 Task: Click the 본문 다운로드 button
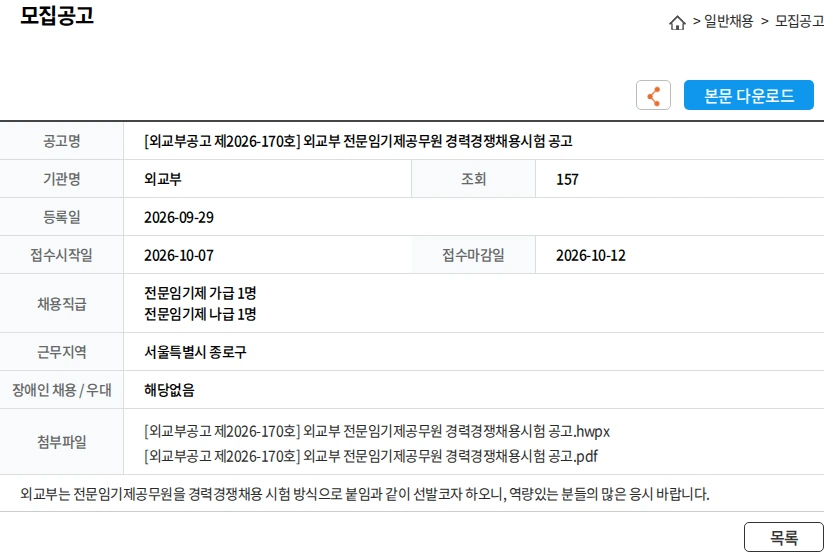tap(748, 95)
